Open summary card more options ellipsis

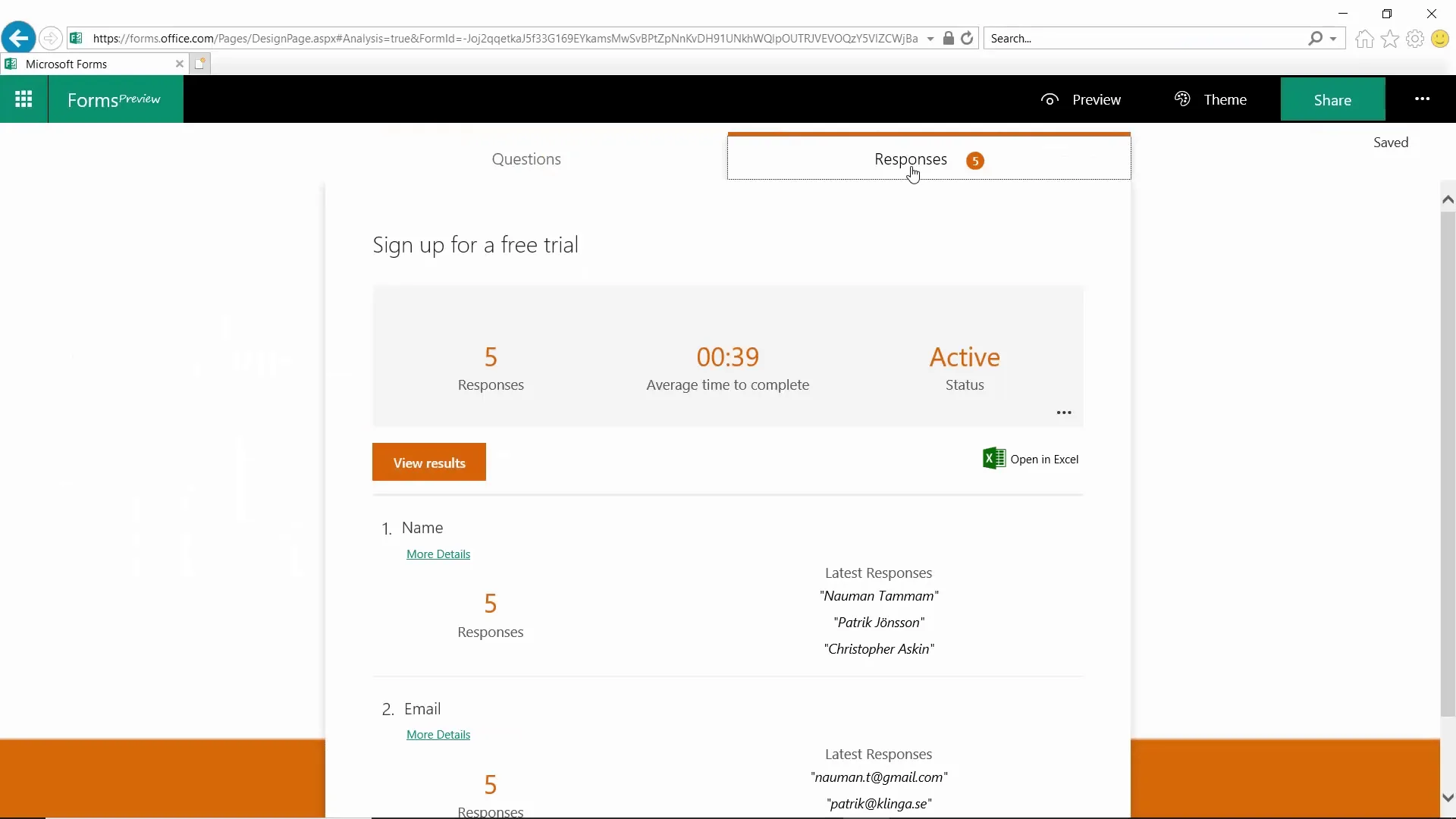tap(1064, 413)
